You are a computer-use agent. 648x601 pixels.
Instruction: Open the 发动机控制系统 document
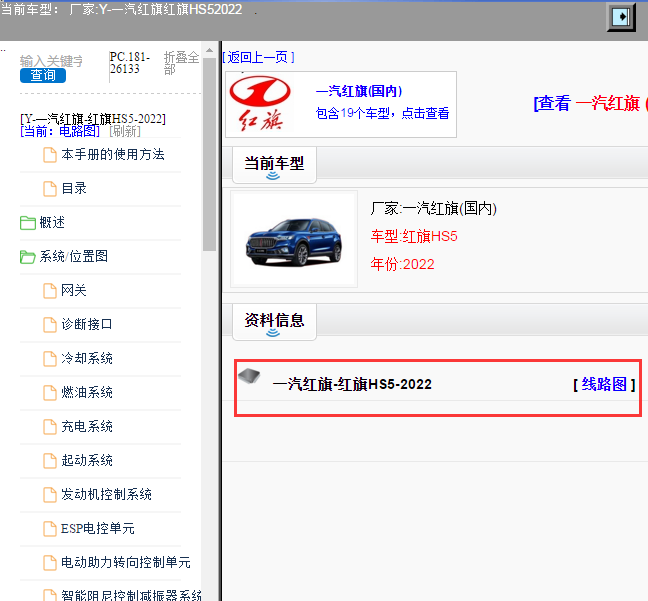tap(106, 494)
